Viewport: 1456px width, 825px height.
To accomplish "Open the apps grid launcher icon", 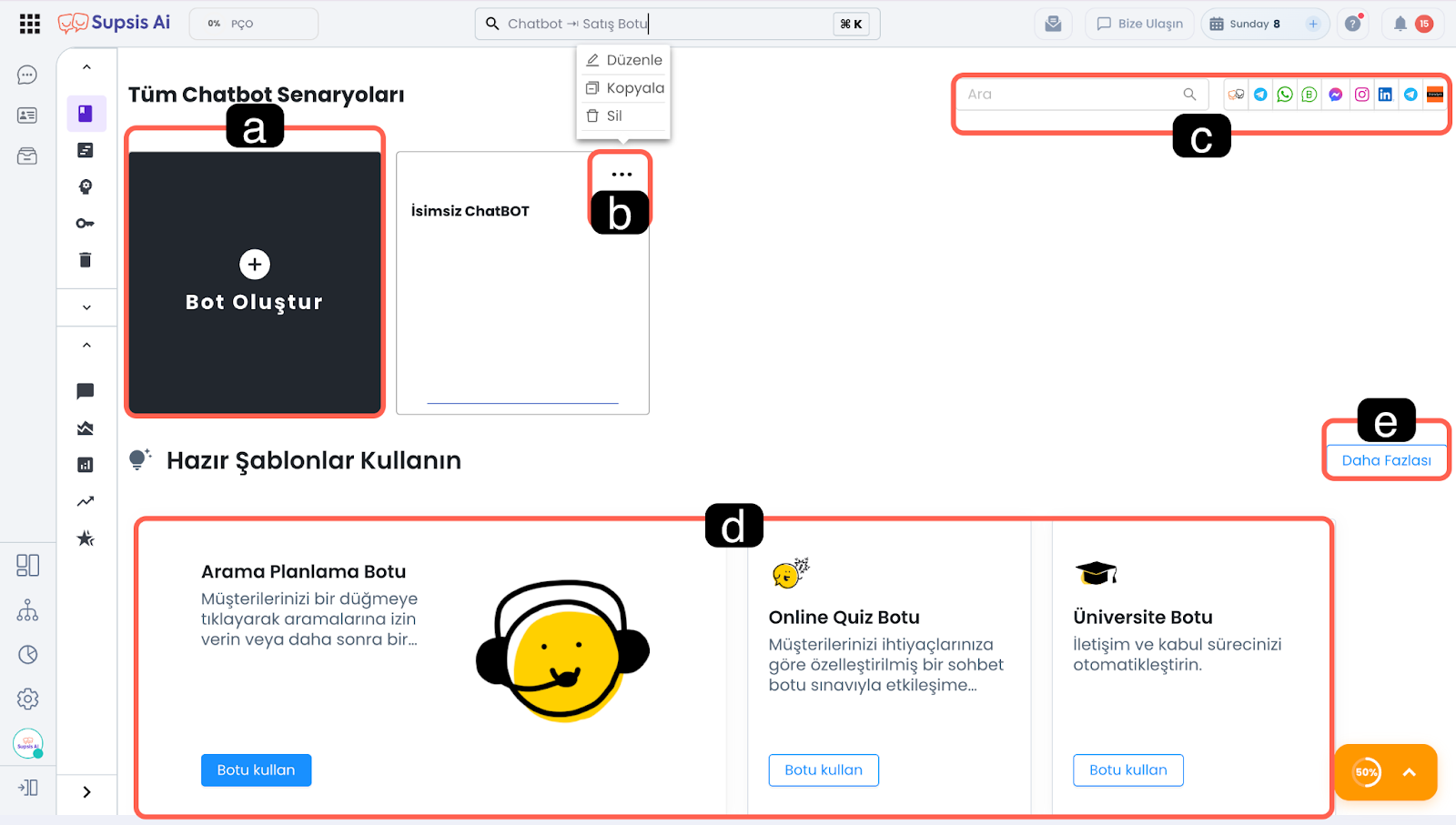I will 30,24.
